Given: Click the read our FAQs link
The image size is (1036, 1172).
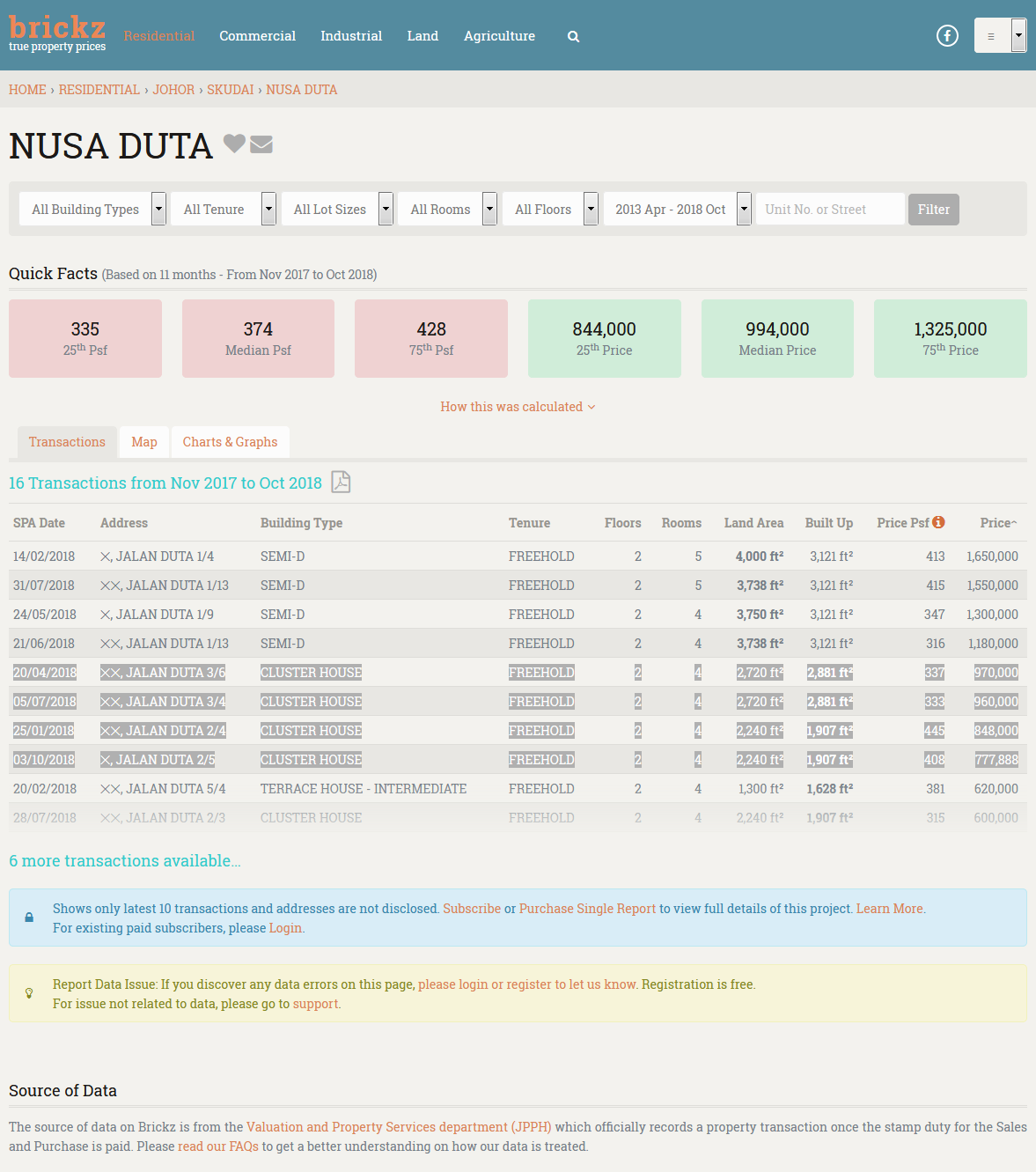Looking at the screenshot, I should pyautogui.click(x=218, y=1146).
